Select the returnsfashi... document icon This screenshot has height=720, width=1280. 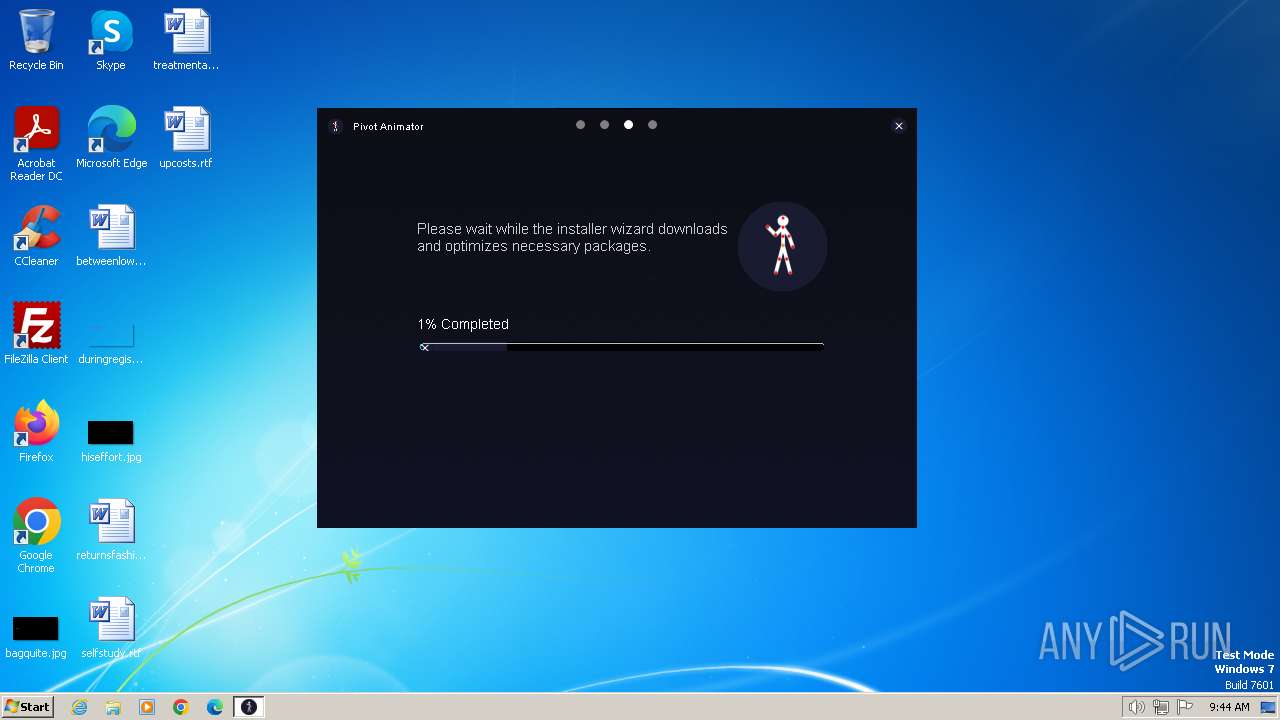[111, 530]
